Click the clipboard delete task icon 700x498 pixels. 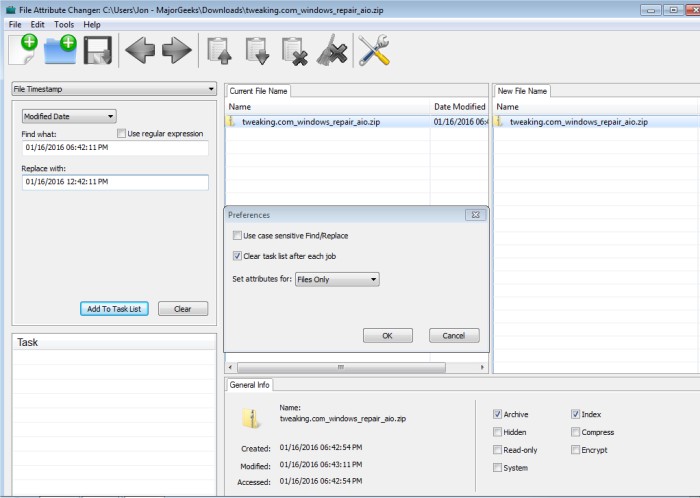(295, 51)
